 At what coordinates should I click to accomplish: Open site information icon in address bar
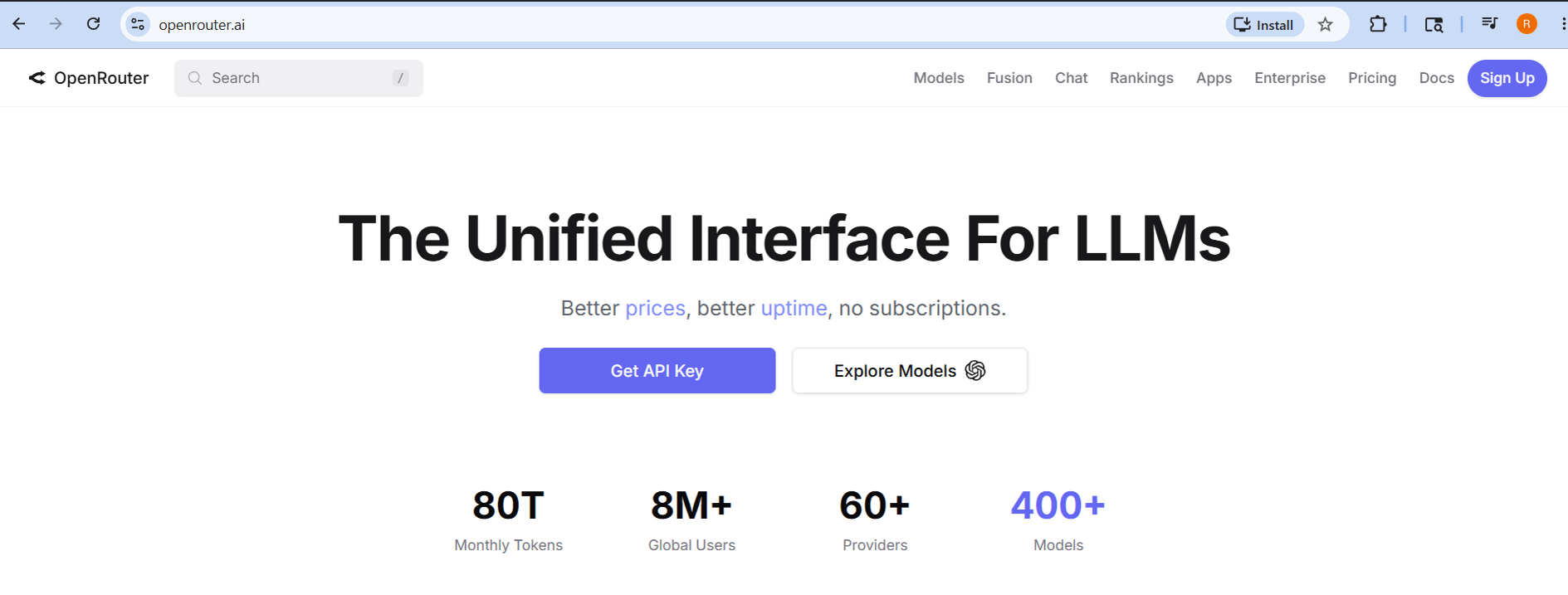tap(138, 25)
